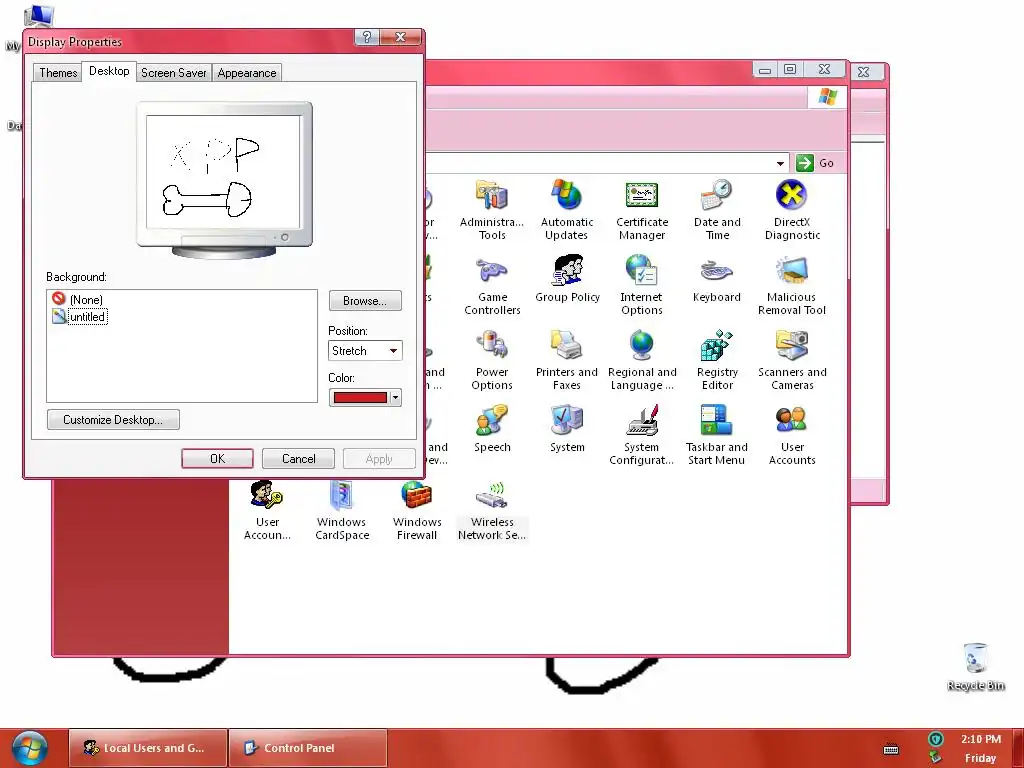Open Keyboard settings icon
The height and width of the screenshot is (768, 1024).
tap(717, 279)
